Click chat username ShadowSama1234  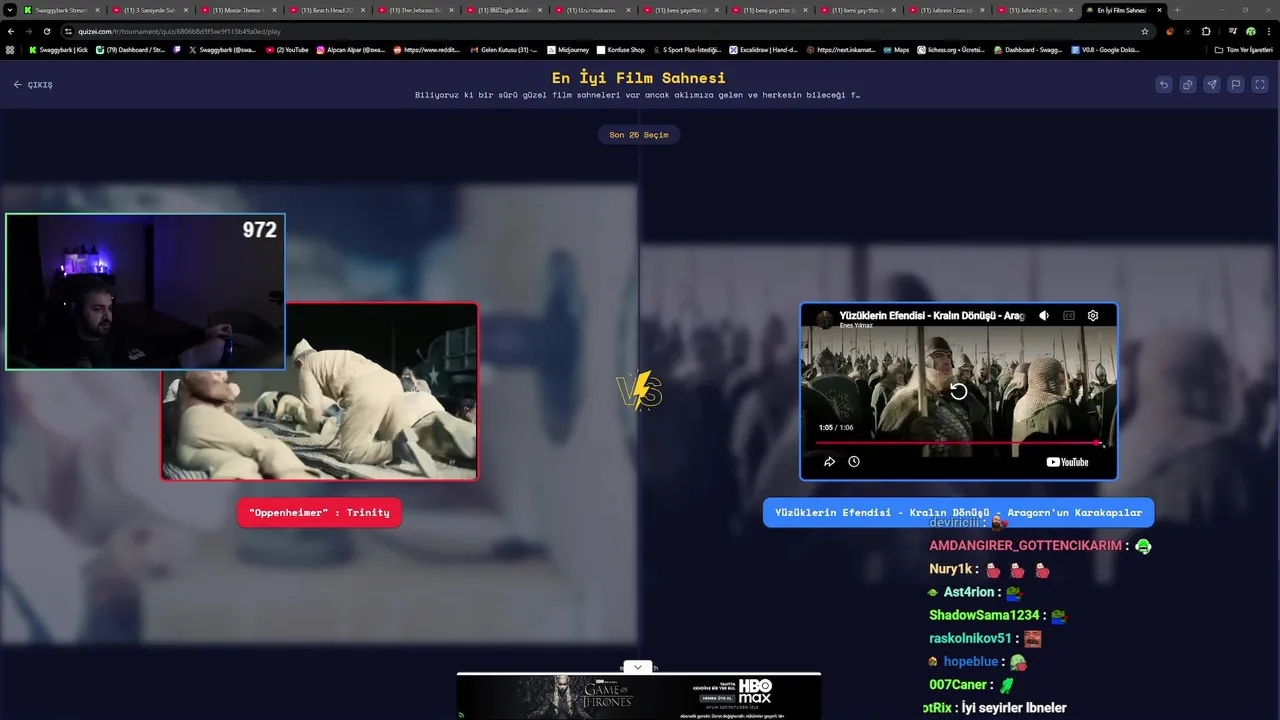(x=985, y=615)
